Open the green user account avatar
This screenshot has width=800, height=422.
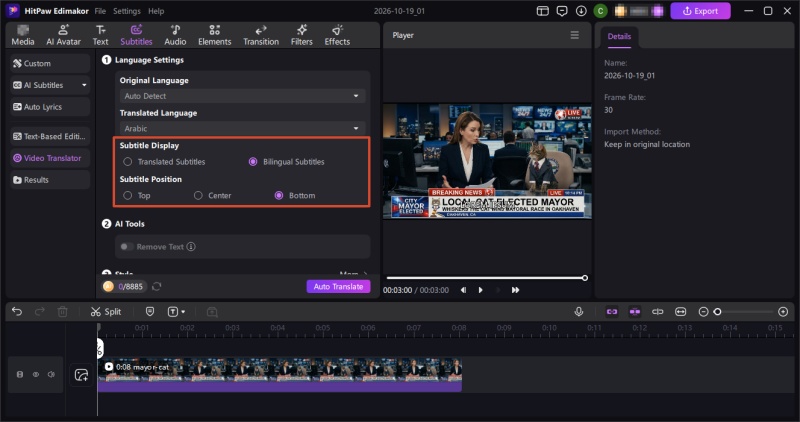pyautogui.click(x=601, y=11)
